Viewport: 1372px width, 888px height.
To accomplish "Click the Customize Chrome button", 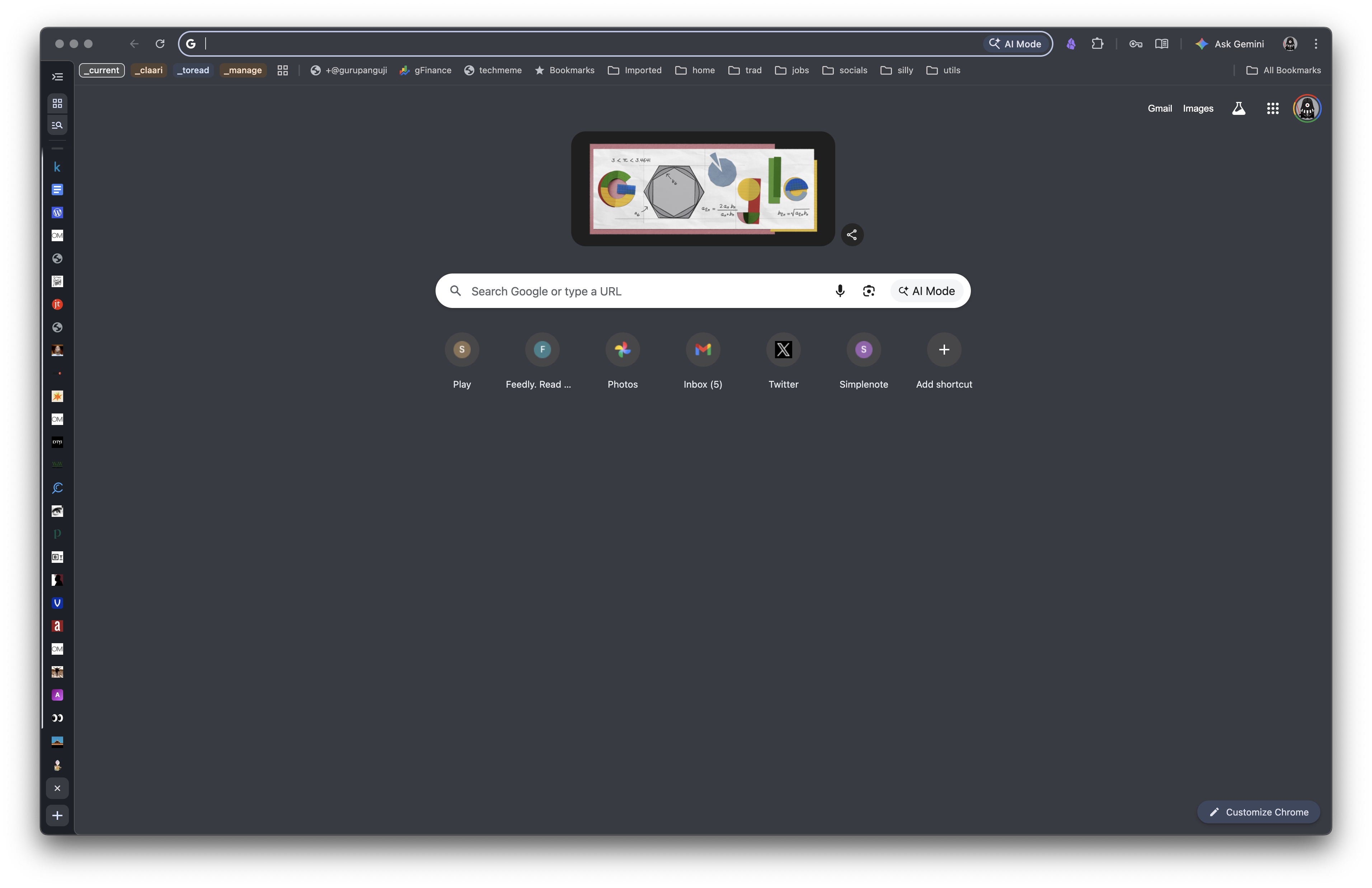I will click(1259, 812).
